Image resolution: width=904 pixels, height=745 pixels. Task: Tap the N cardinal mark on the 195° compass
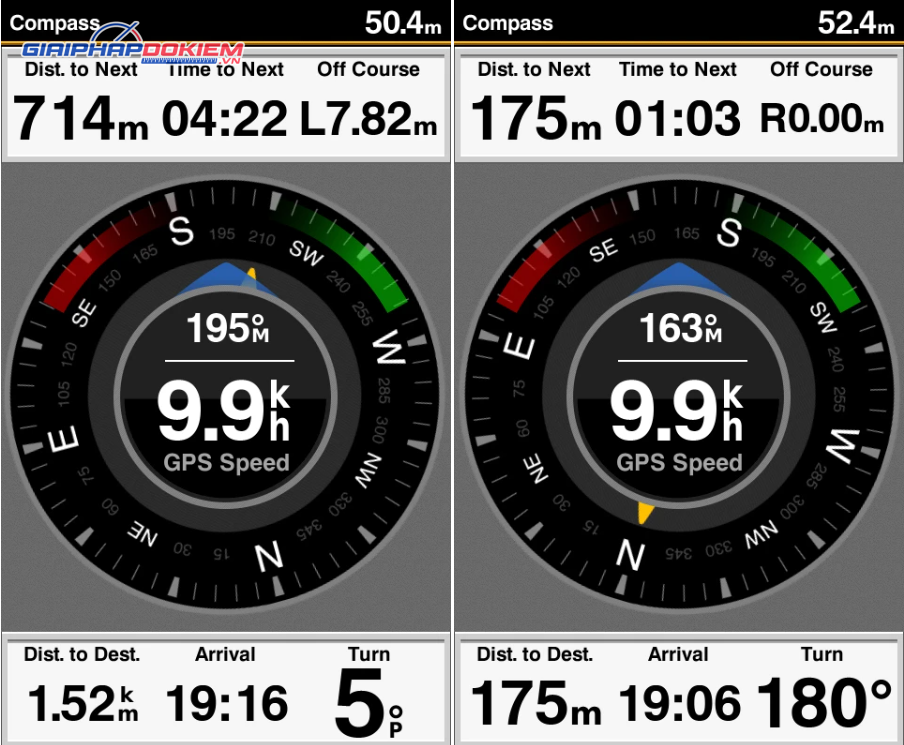click(x=270, y=555)
